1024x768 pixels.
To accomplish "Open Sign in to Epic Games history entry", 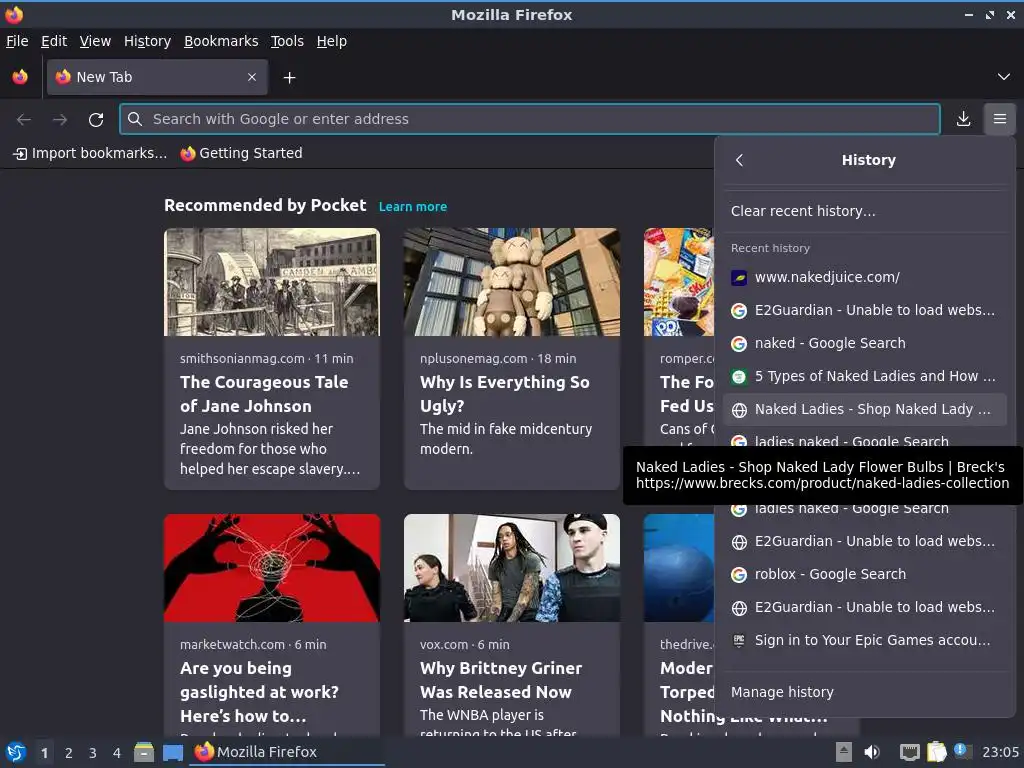I will coord(865,640).
